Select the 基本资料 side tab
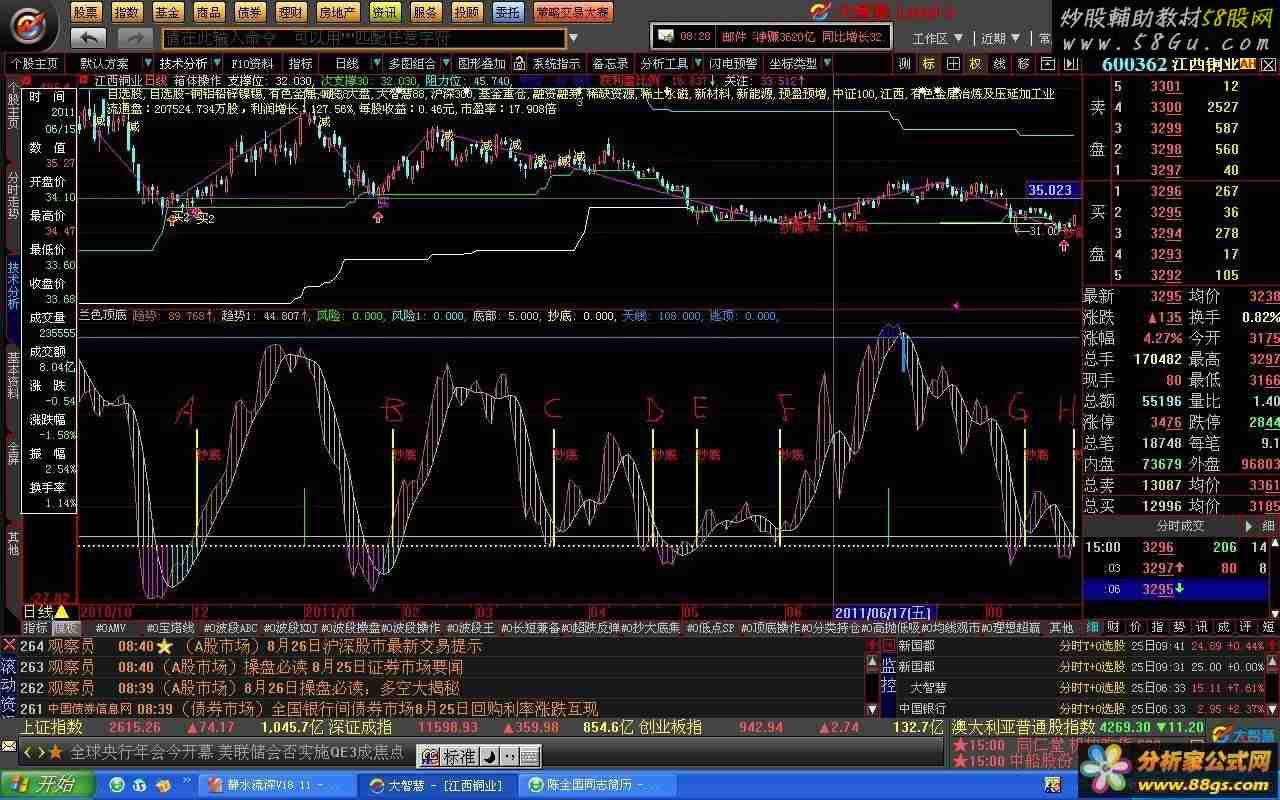The height and width of the screenshot is (800, 1280). 13,376
